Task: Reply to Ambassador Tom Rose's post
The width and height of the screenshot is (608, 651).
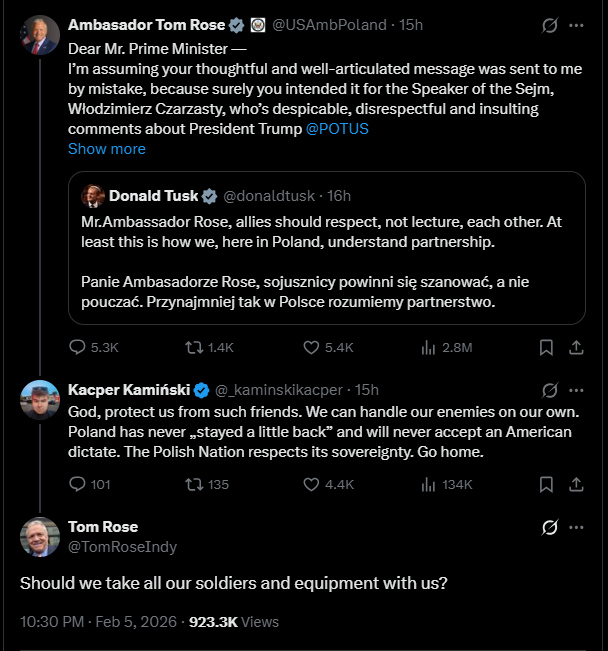Action: click(78, 347)
